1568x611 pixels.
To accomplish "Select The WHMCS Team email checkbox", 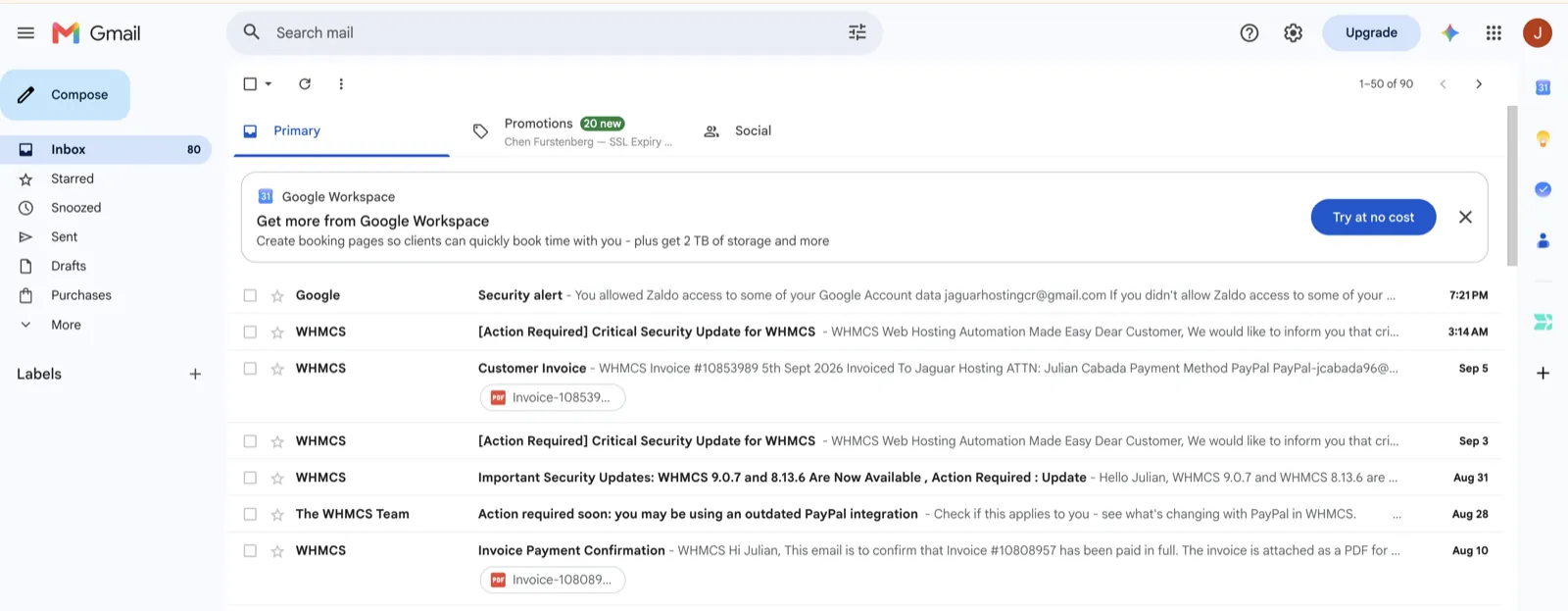I will pos(250,514).
